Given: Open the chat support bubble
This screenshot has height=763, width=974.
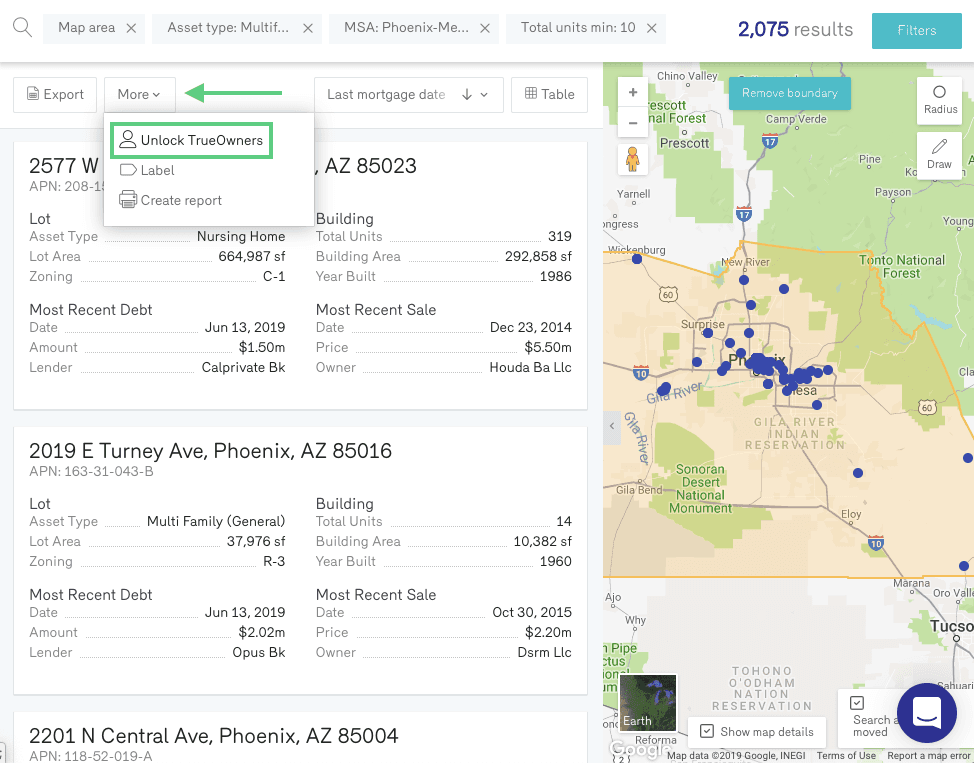Looking at the screenshot, I should click(926, 714).
